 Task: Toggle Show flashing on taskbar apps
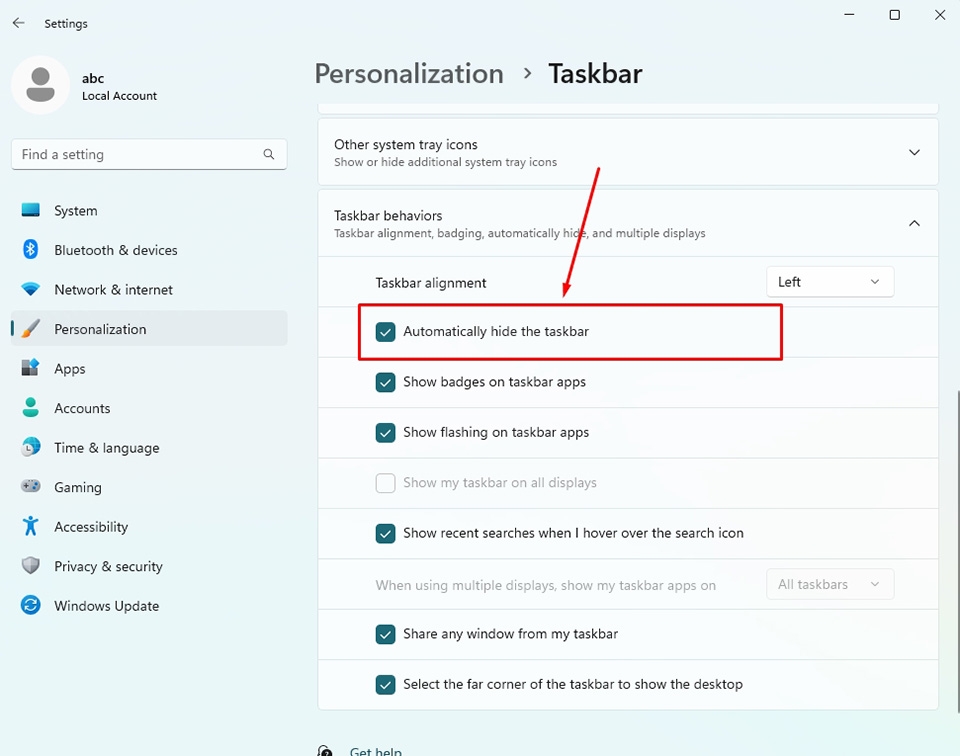(x=385, y=432)
